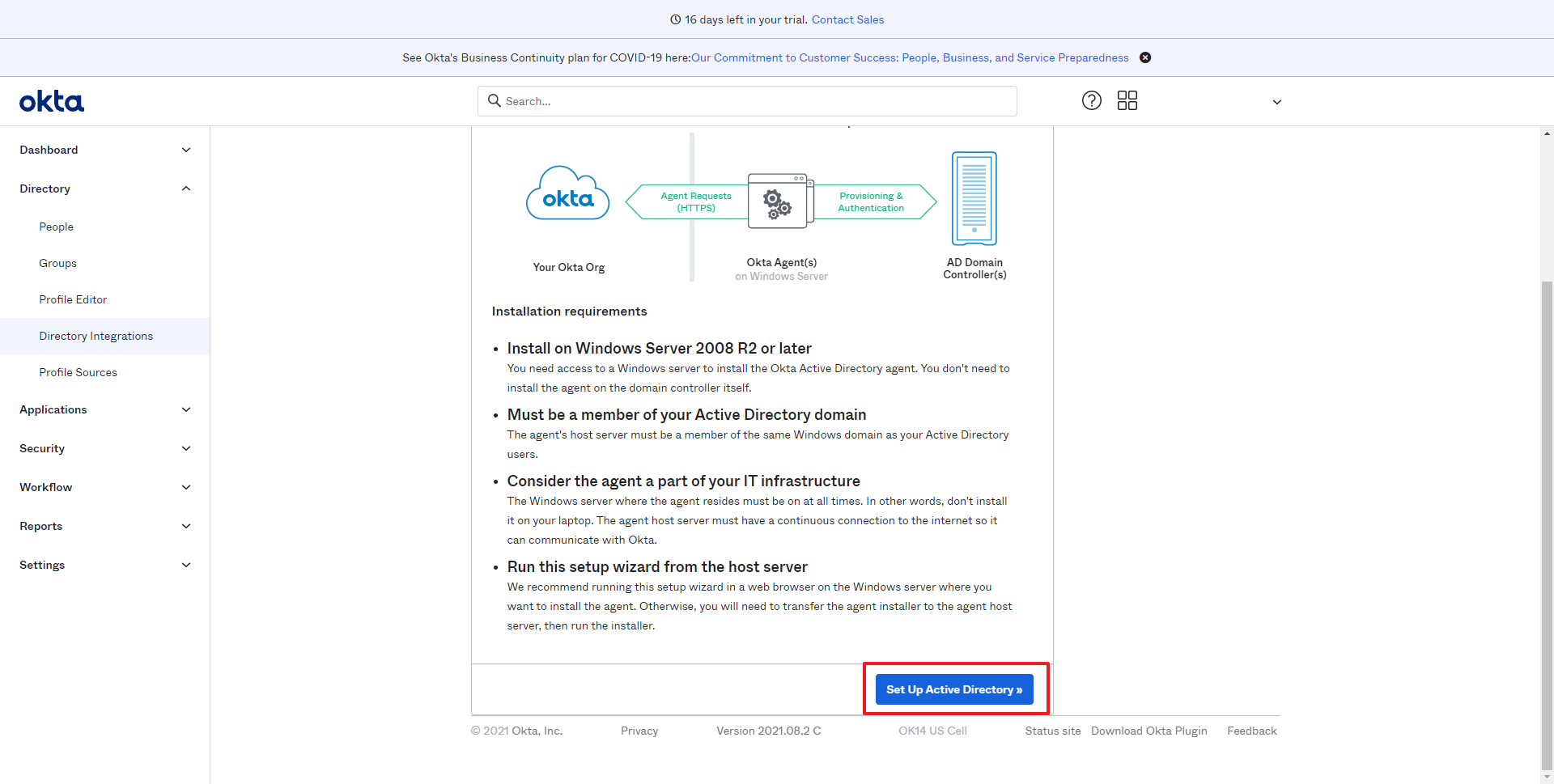Click the scrollbar up arrow

point(1548,133)
